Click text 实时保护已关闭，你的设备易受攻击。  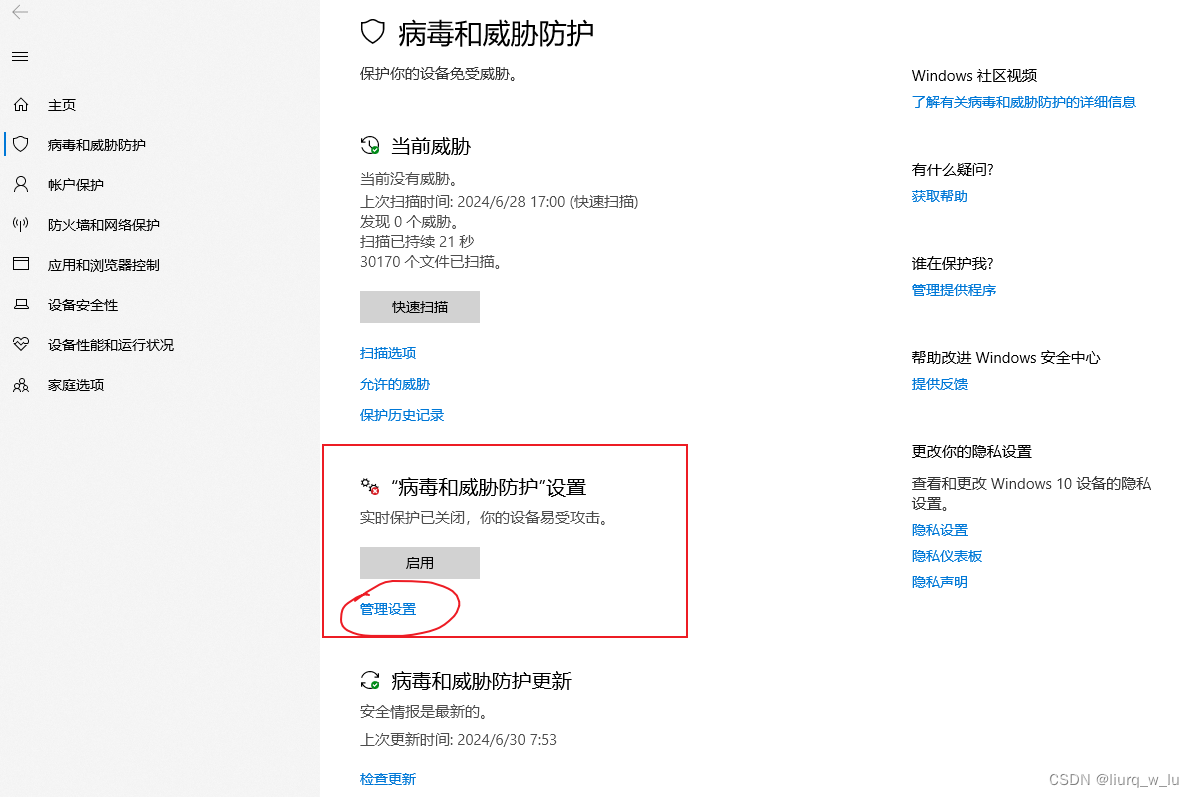[x=487, y=518]
